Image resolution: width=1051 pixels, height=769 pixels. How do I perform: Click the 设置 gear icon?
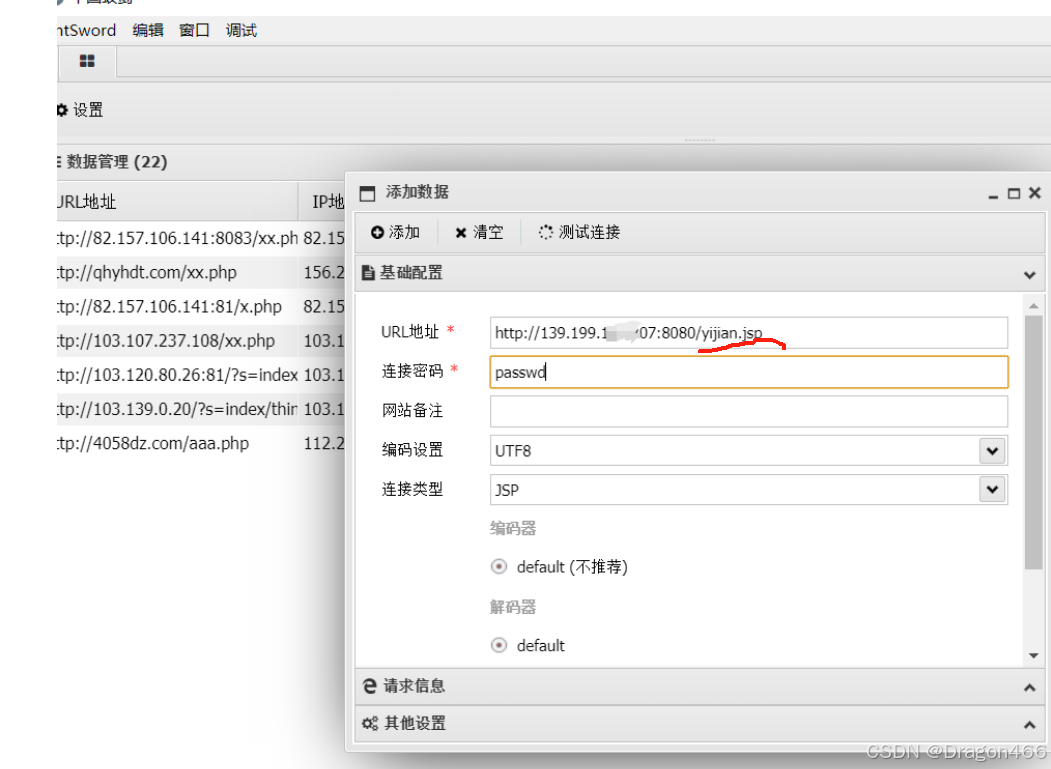tap(62, 110)
